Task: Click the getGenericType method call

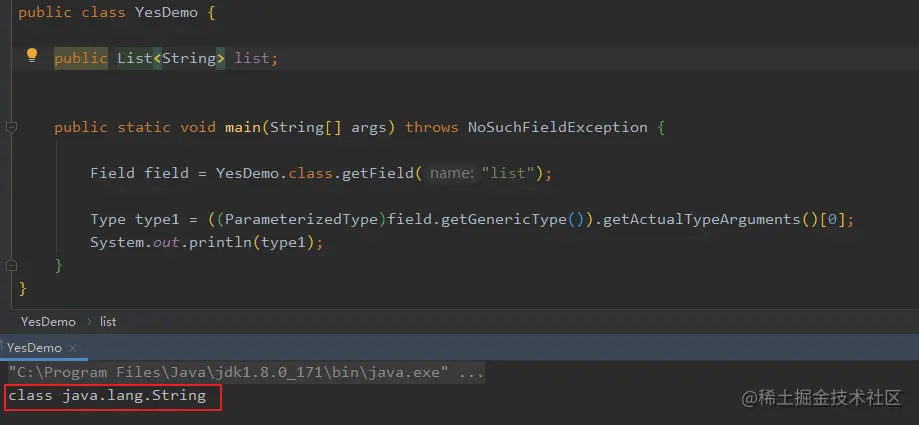Action: [503, 219]
